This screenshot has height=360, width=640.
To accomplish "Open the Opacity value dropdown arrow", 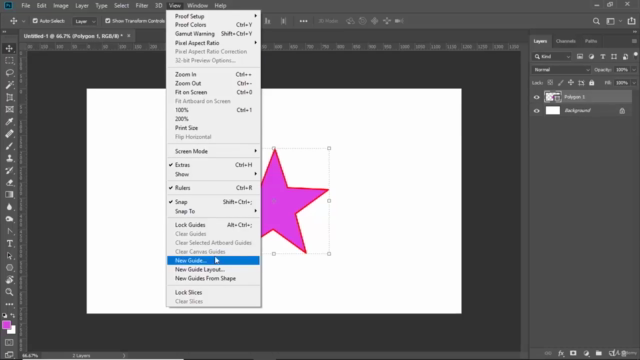I will (x=634, y=70).
